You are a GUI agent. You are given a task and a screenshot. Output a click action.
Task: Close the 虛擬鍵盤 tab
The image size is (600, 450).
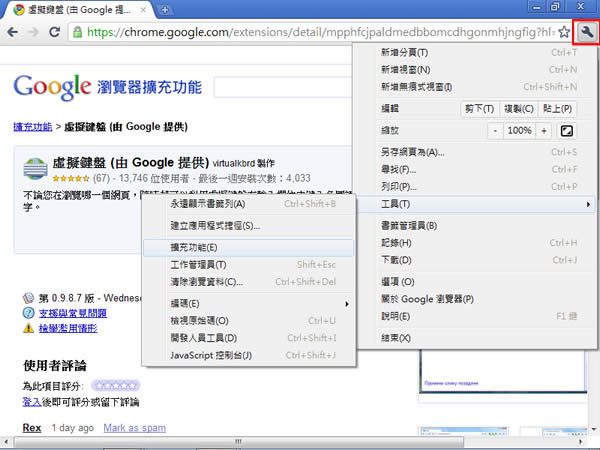click(x=143, y=10)
